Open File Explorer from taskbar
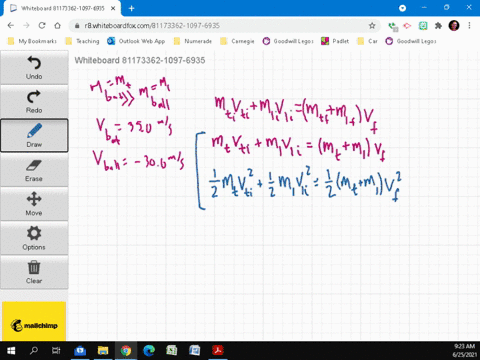This screenshot has height=360, width=480. pos(103,351)
